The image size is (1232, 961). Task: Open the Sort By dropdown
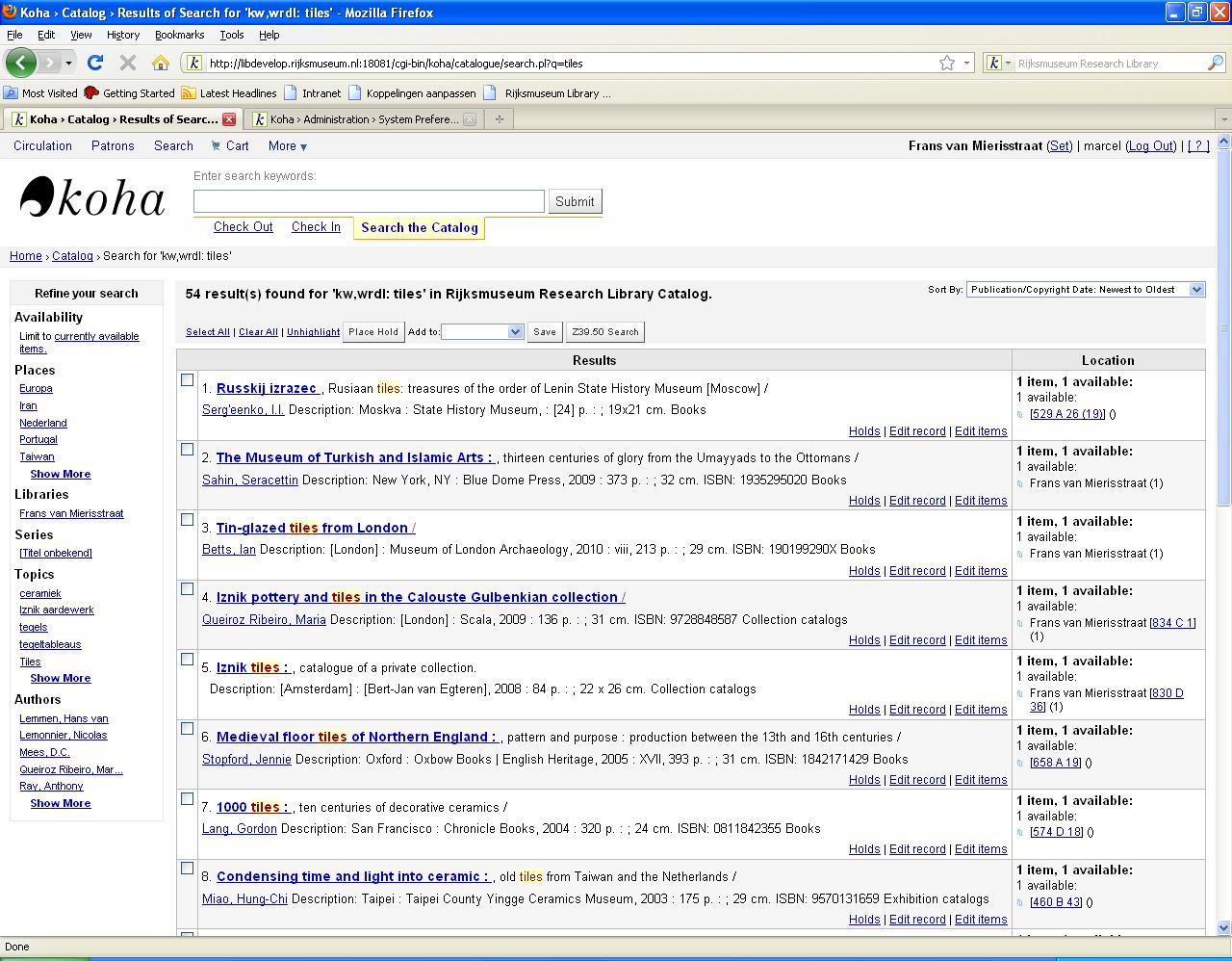tap(1086, 289)
